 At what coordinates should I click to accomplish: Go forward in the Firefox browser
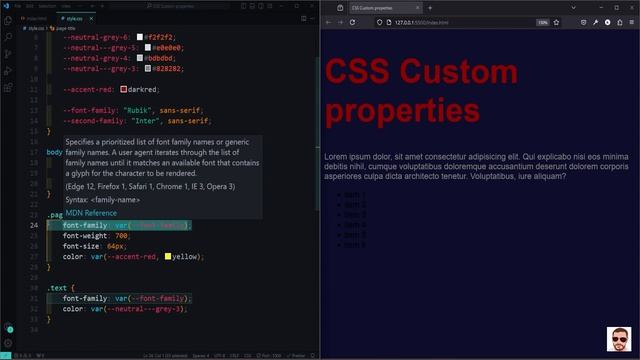(340, 22)
